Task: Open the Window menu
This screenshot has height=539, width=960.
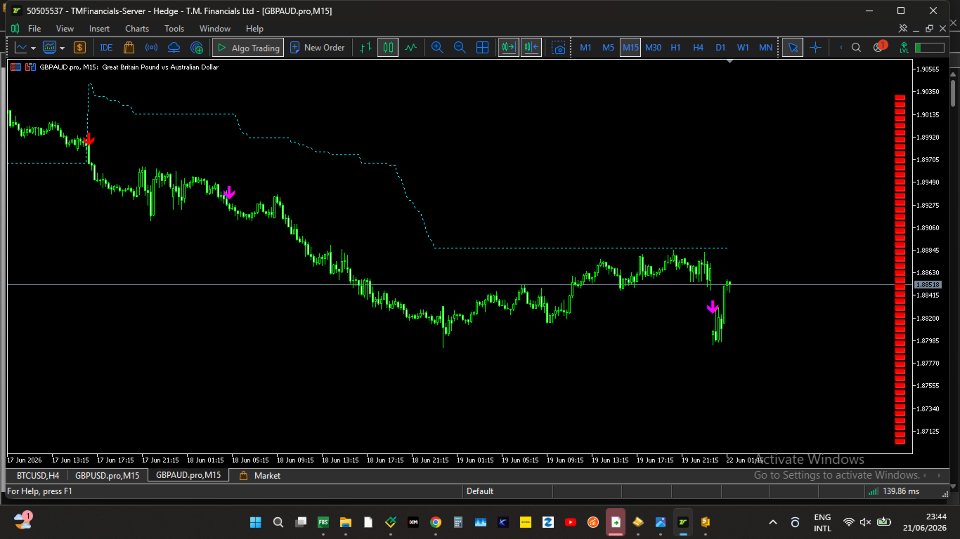Action: (x=215, y=28)
